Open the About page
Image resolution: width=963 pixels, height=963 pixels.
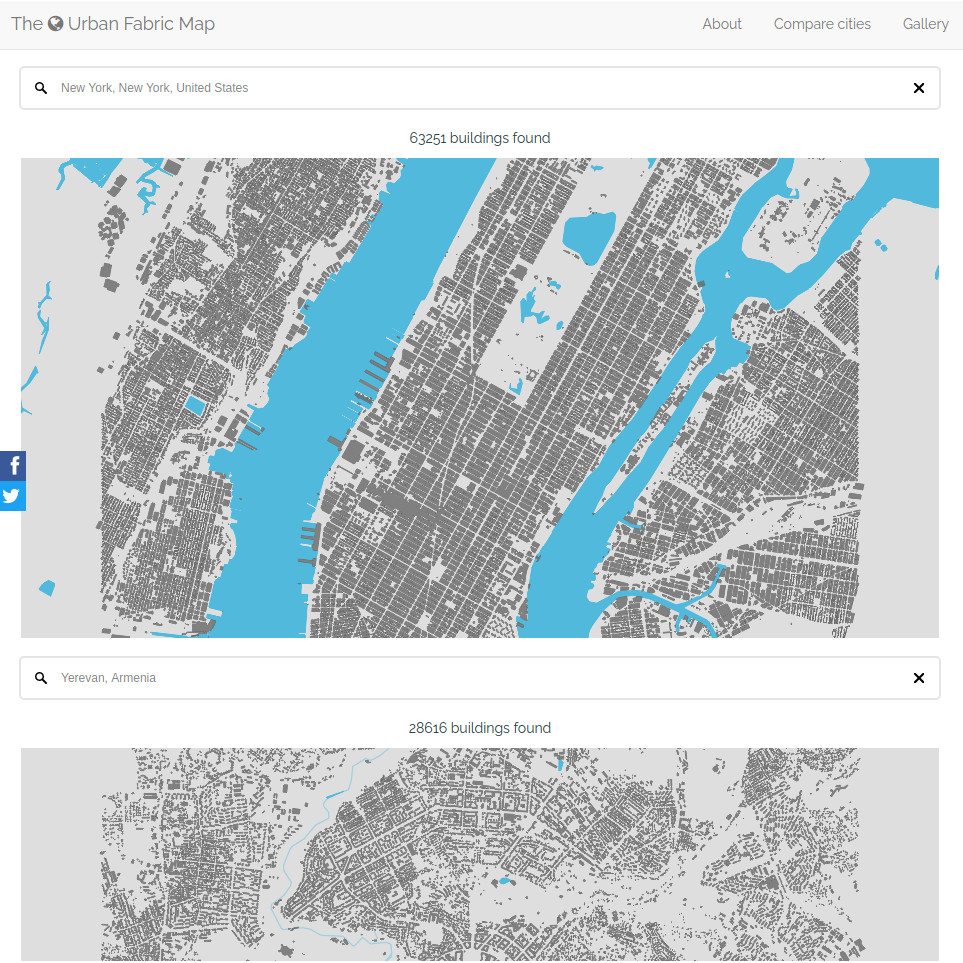722,24
